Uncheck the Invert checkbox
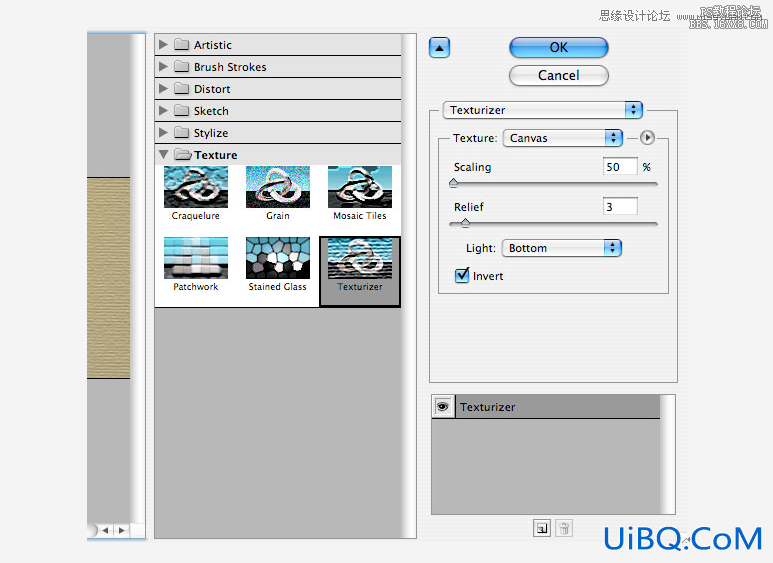The height and width of the screenshot is (563, 773). click(462, 275)
